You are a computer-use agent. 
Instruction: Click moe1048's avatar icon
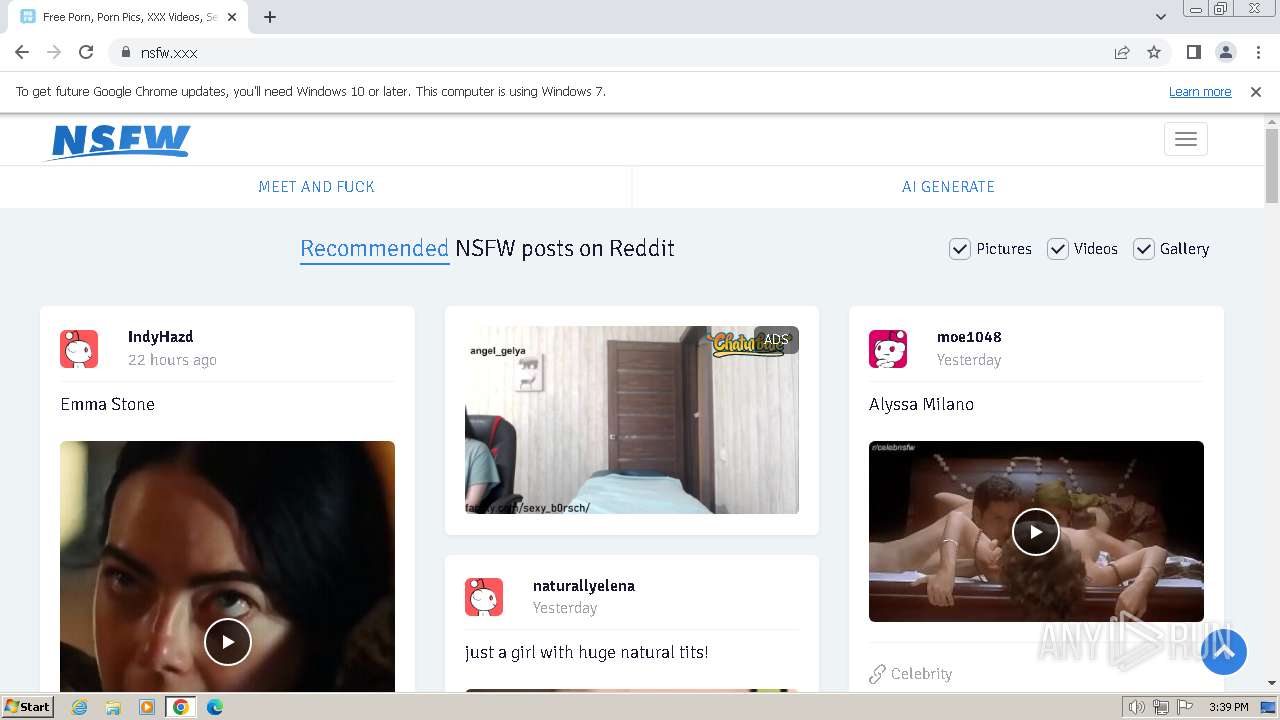888,349
